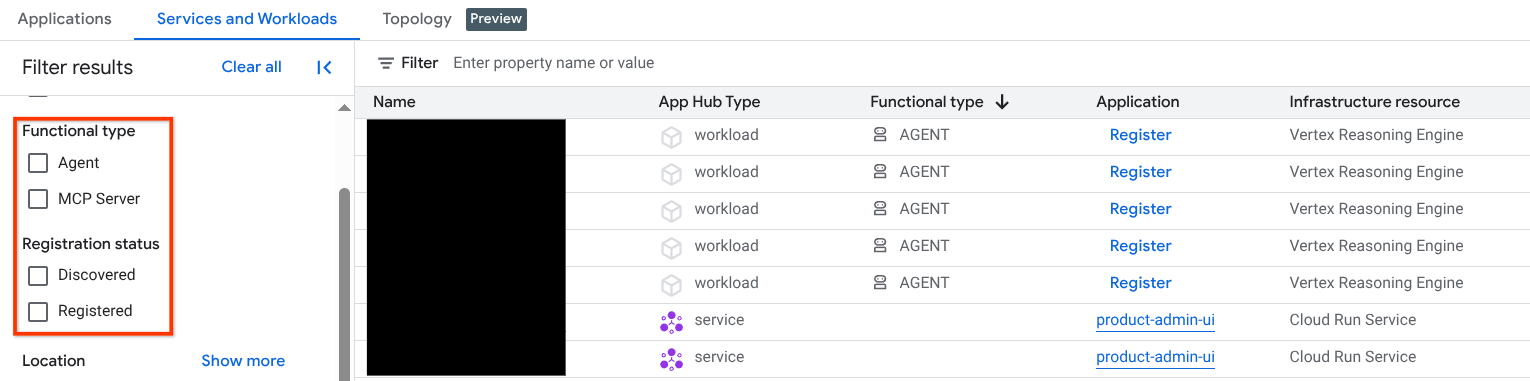Screen dimensions: 1530x381
Task: Open product-admin-ui link in the bottom row
Action: tap(1155, 357)
